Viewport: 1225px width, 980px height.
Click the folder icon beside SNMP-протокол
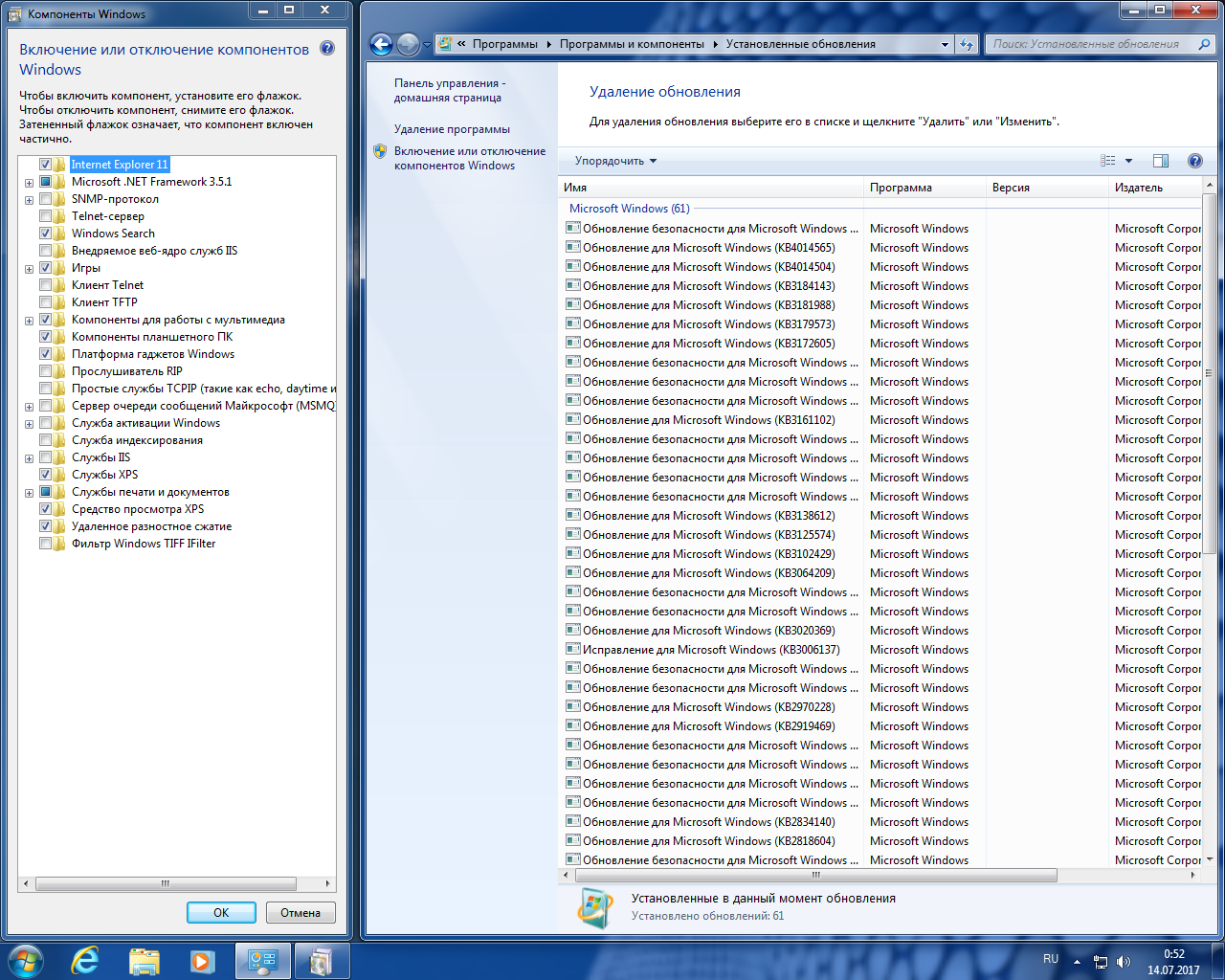tap(59, 199)
